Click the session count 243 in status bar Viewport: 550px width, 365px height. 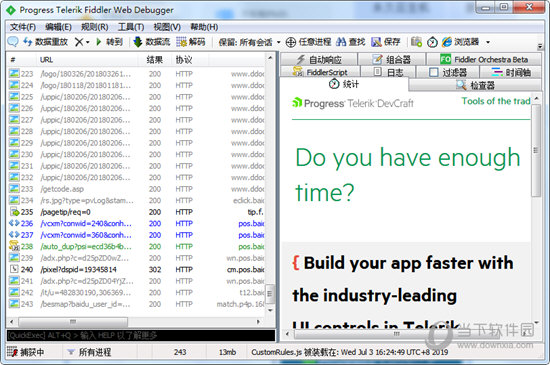180,352
